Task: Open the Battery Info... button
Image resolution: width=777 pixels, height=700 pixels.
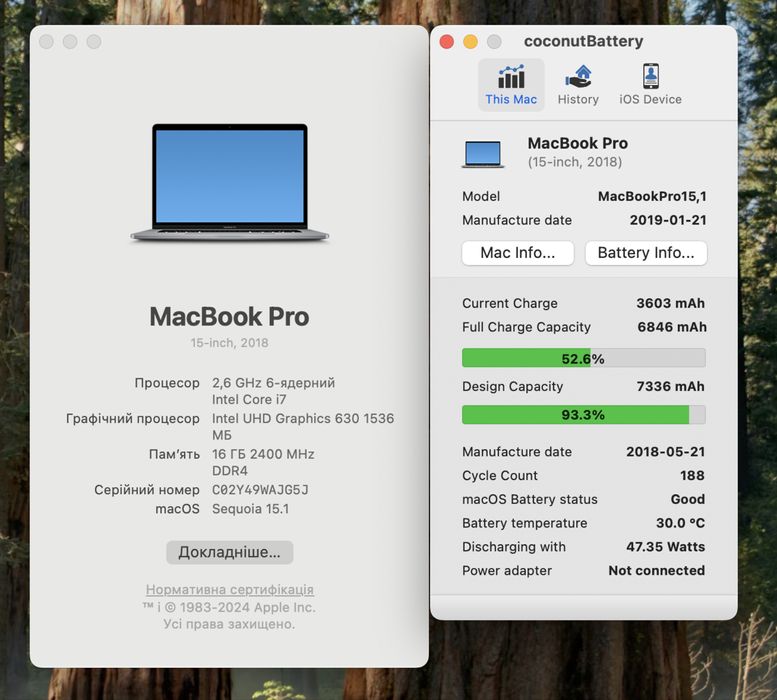Action: pos(646,253)
